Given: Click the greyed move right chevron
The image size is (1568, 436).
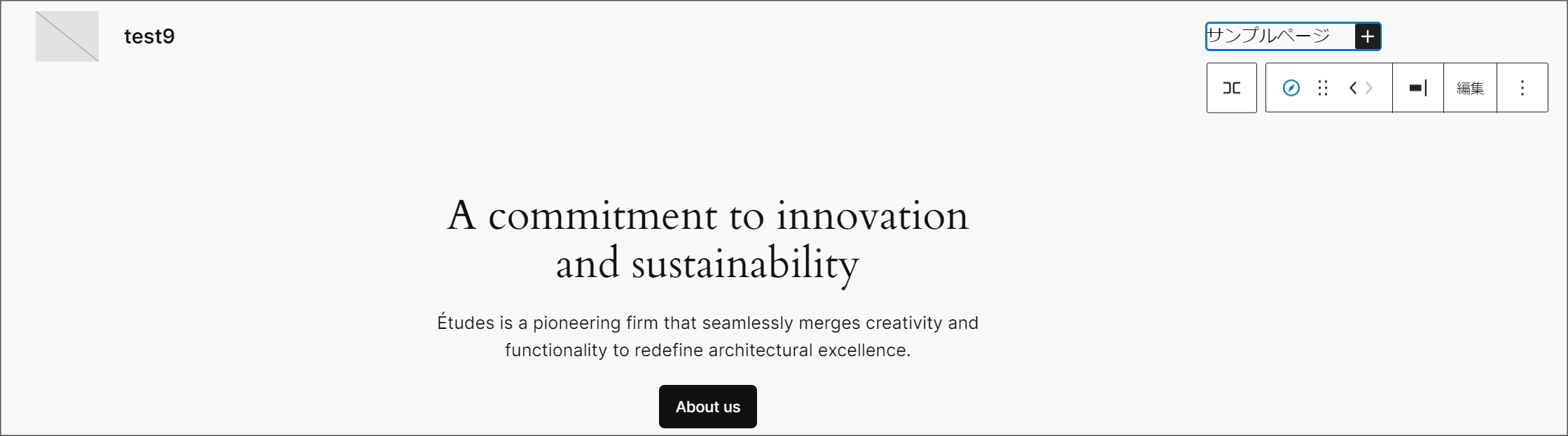Looking at the screenshot, I should pyautogui.click(x=1369, y=88).
